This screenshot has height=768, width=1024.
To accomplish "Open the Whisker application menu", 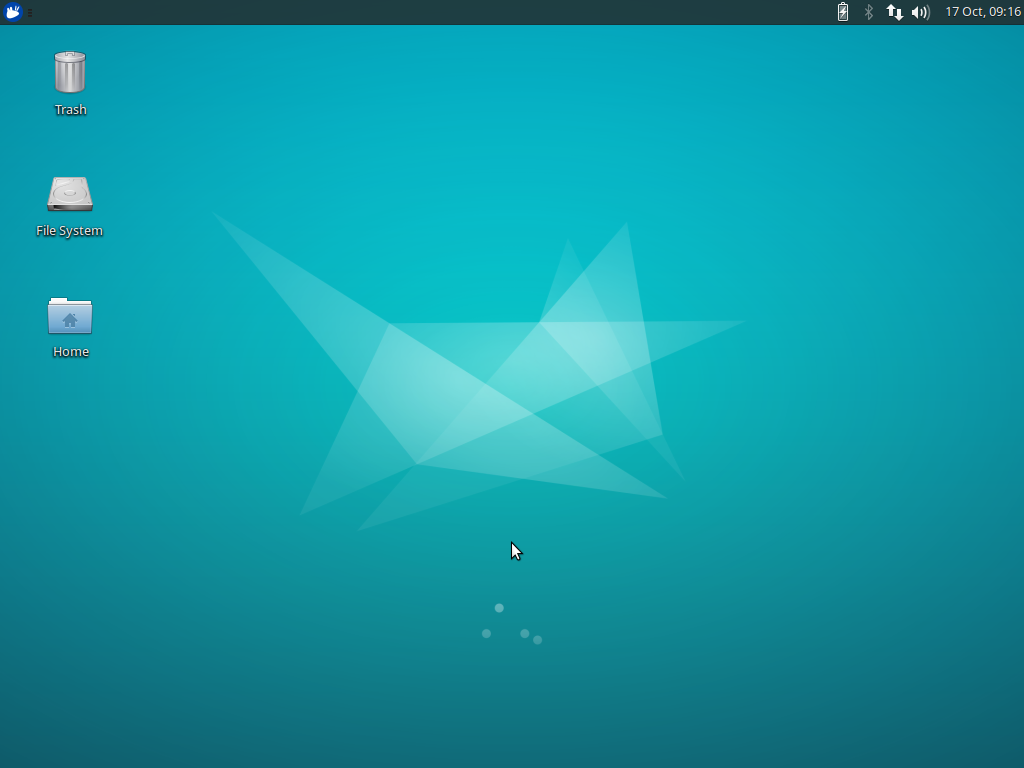I will pyautogui.click(x=12, y=12).
